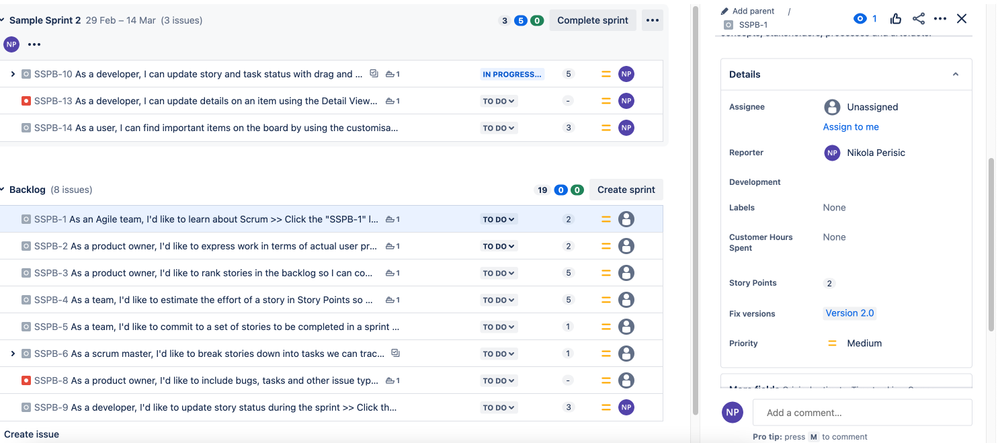Screen dimensions: 998x443
Task: Click the SSPB-8 issue key link
Action: 51,381
